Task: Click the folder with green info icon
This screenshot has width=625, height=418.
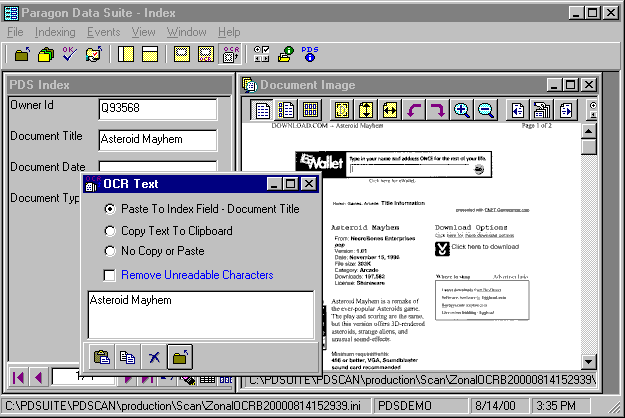Action: pos(286,54)
